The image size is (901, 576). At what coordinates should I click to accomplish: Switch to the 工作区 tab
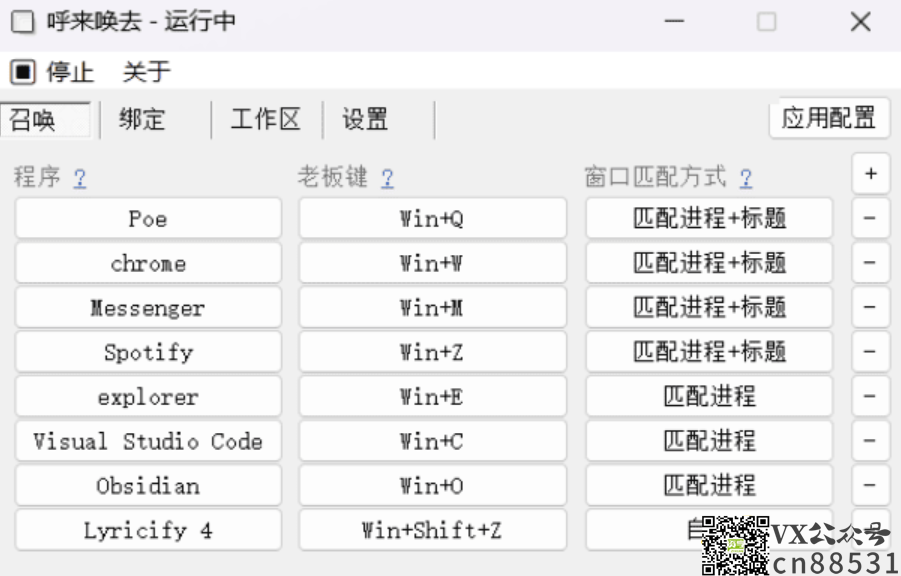(265, 119)
